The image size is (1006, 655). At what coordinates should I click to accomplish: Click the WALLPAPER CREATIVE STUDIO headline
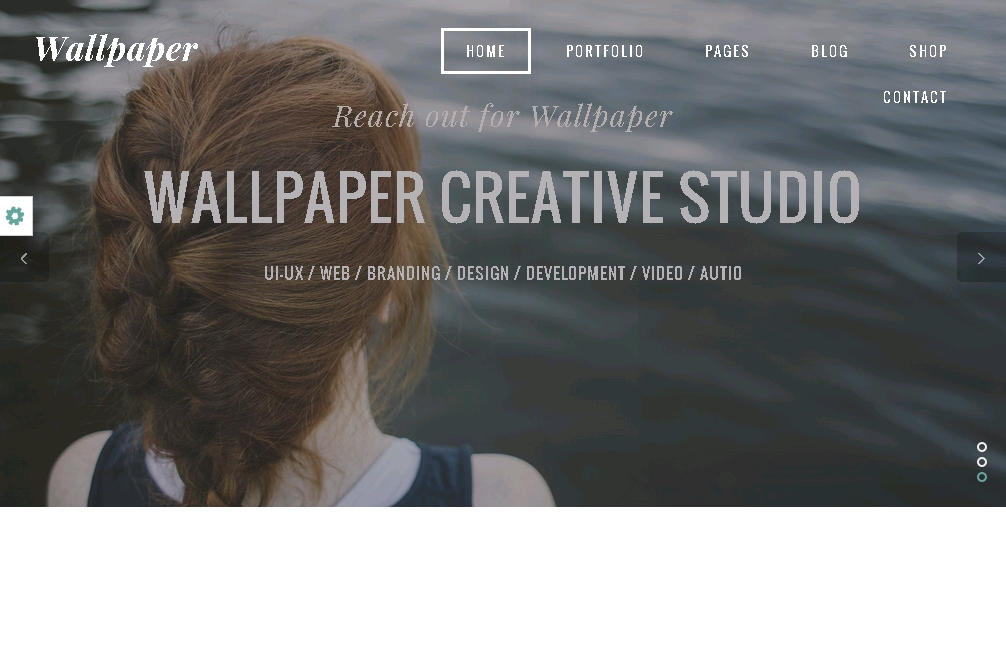pos(502,197)
